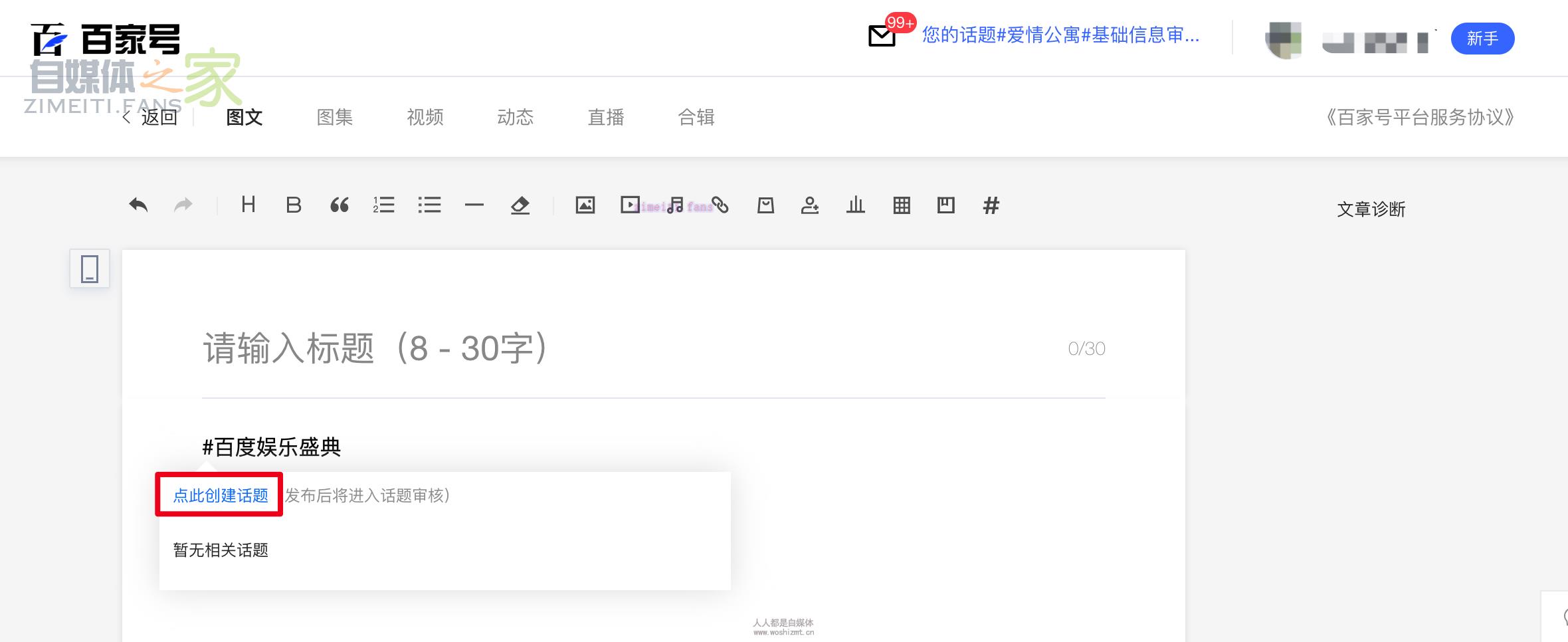Clear formatting with the eraser icon
The width and height of the screenshot is (1568, 642).
(x=520, y=205)
